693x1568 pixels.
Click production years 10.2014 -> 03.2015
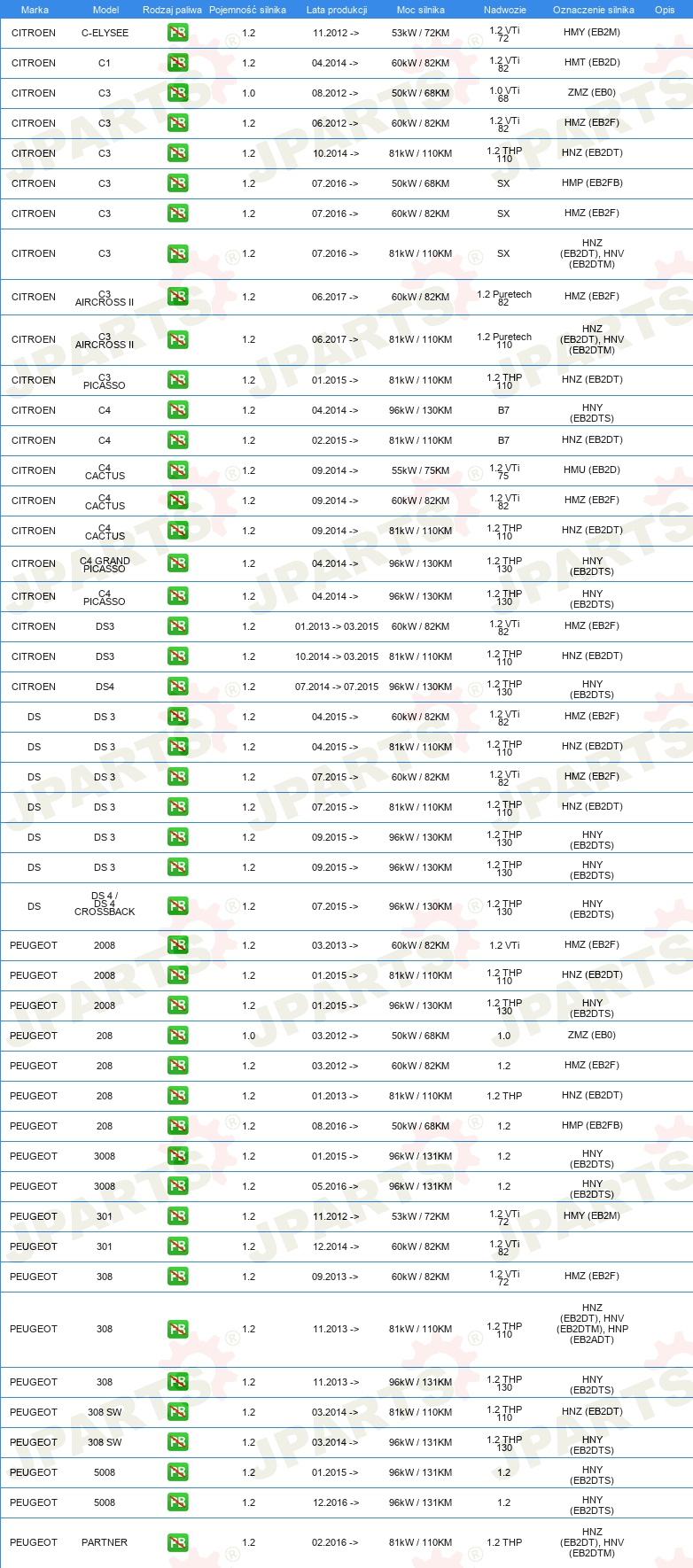tap(337, 656)
